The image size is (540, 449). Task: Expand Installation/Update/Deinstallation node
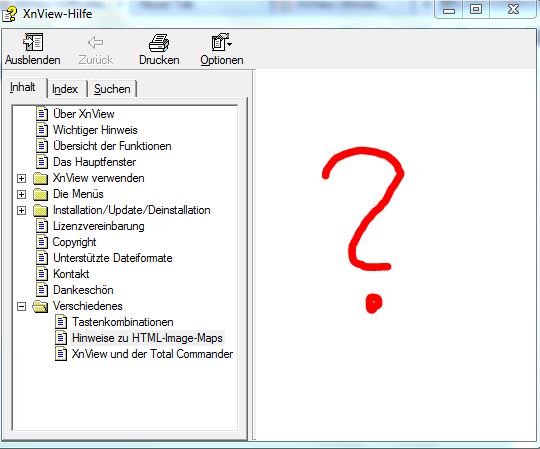(x=21, y=210)
